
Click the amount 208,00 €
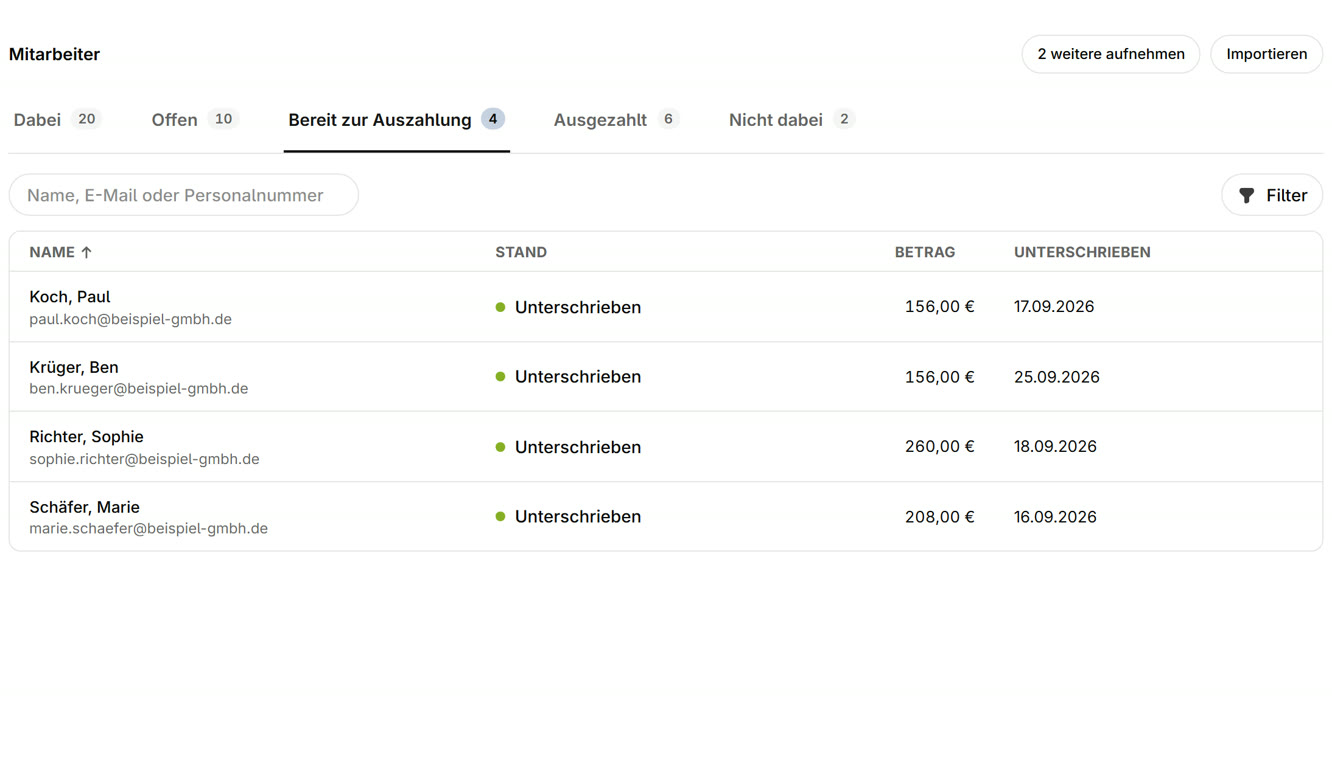pos(940,517)
